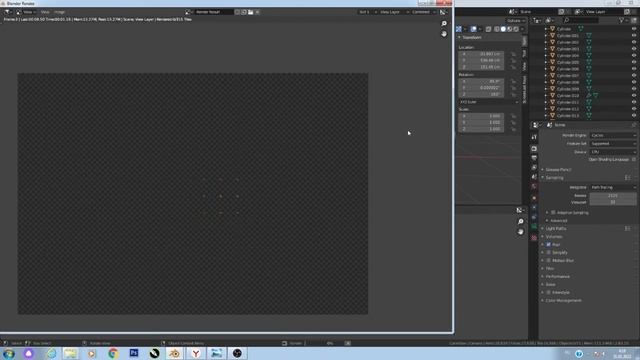Click the outliner display mode icon
Viewport: 640px width, 360px height.
click(x=549, y=20)
